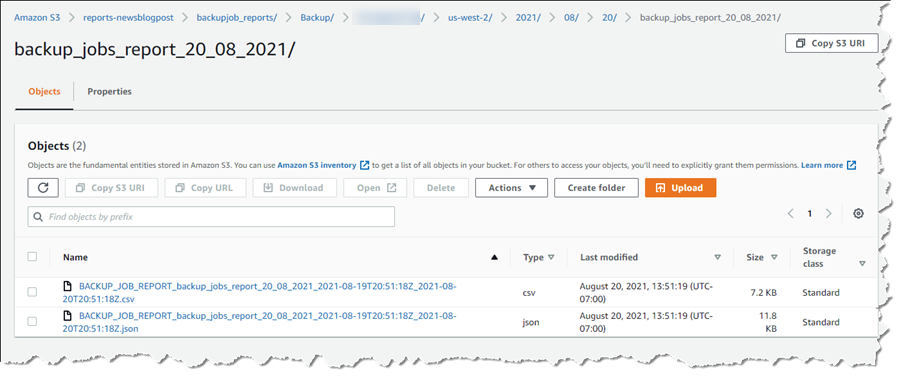Click Standard storage class in csv row
Viewport: 901px width, 378px height.
pyautogui.click(x=821, y=292)
